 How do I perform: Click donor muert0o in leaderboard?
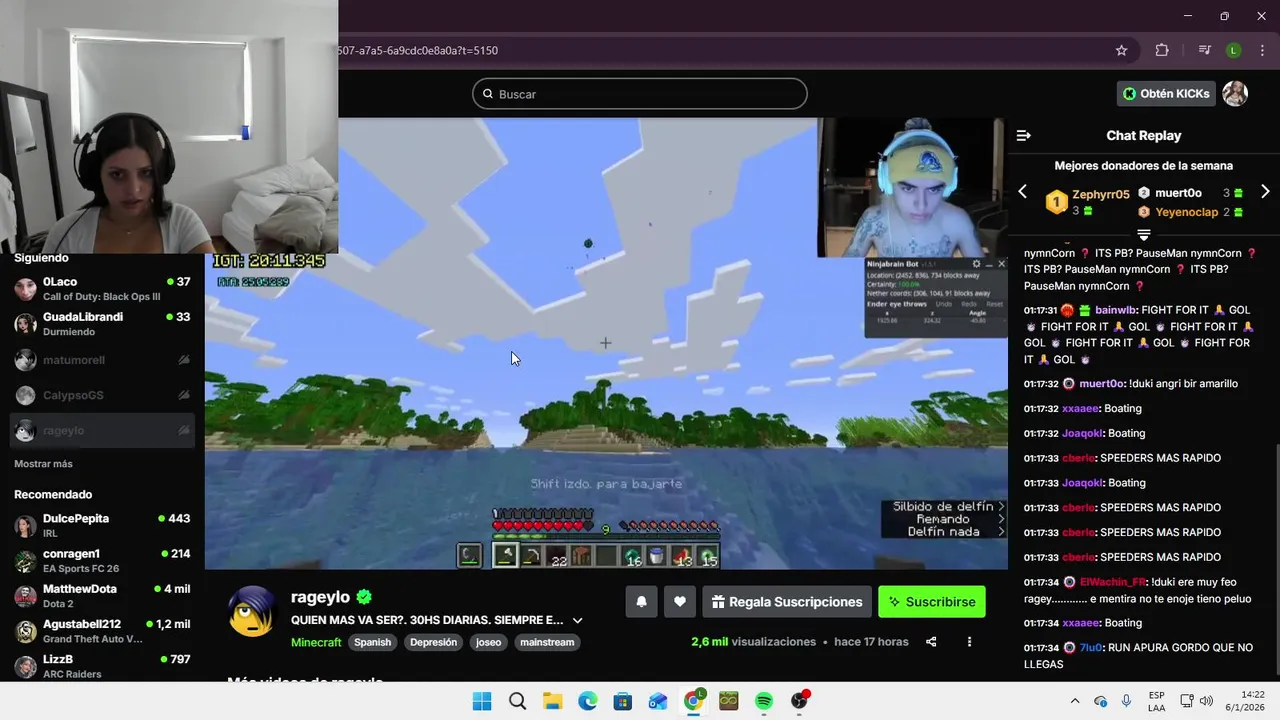pos(1178,193)
